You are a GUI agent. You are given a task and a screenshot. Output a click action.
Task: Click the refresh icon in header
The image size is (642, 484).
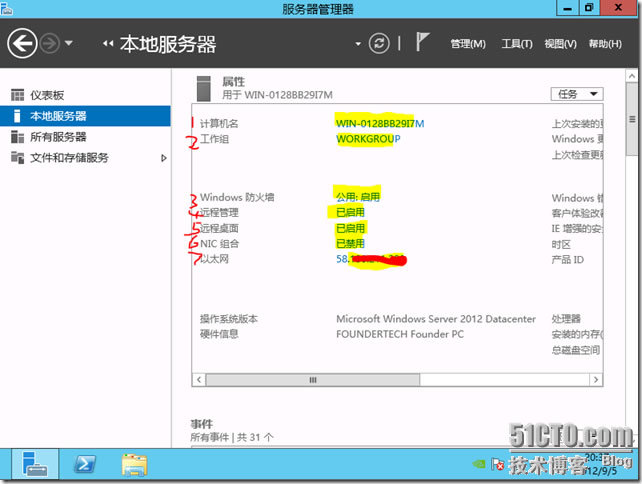[x=379, y=44]
